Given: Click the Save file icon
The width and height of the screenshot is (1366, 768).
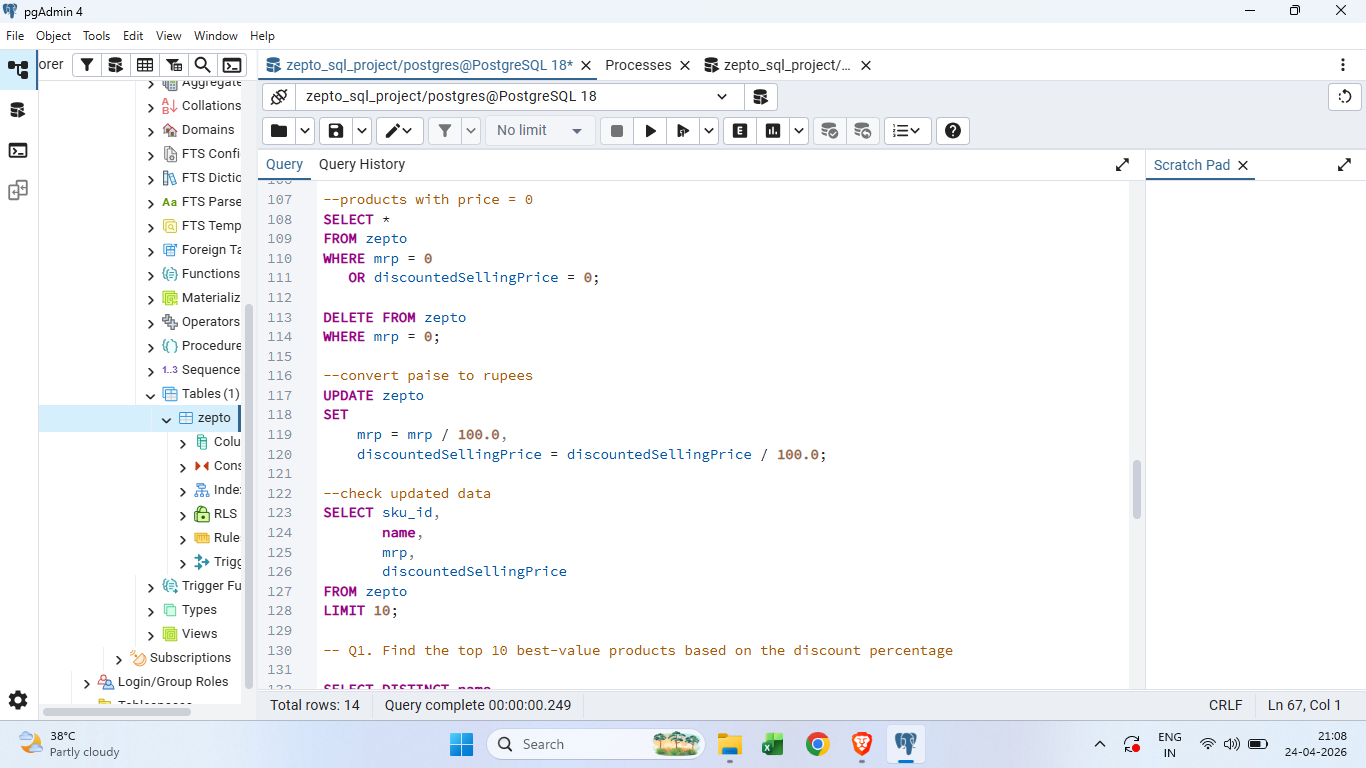Looking at the screenshot, I should click(336, 131).
